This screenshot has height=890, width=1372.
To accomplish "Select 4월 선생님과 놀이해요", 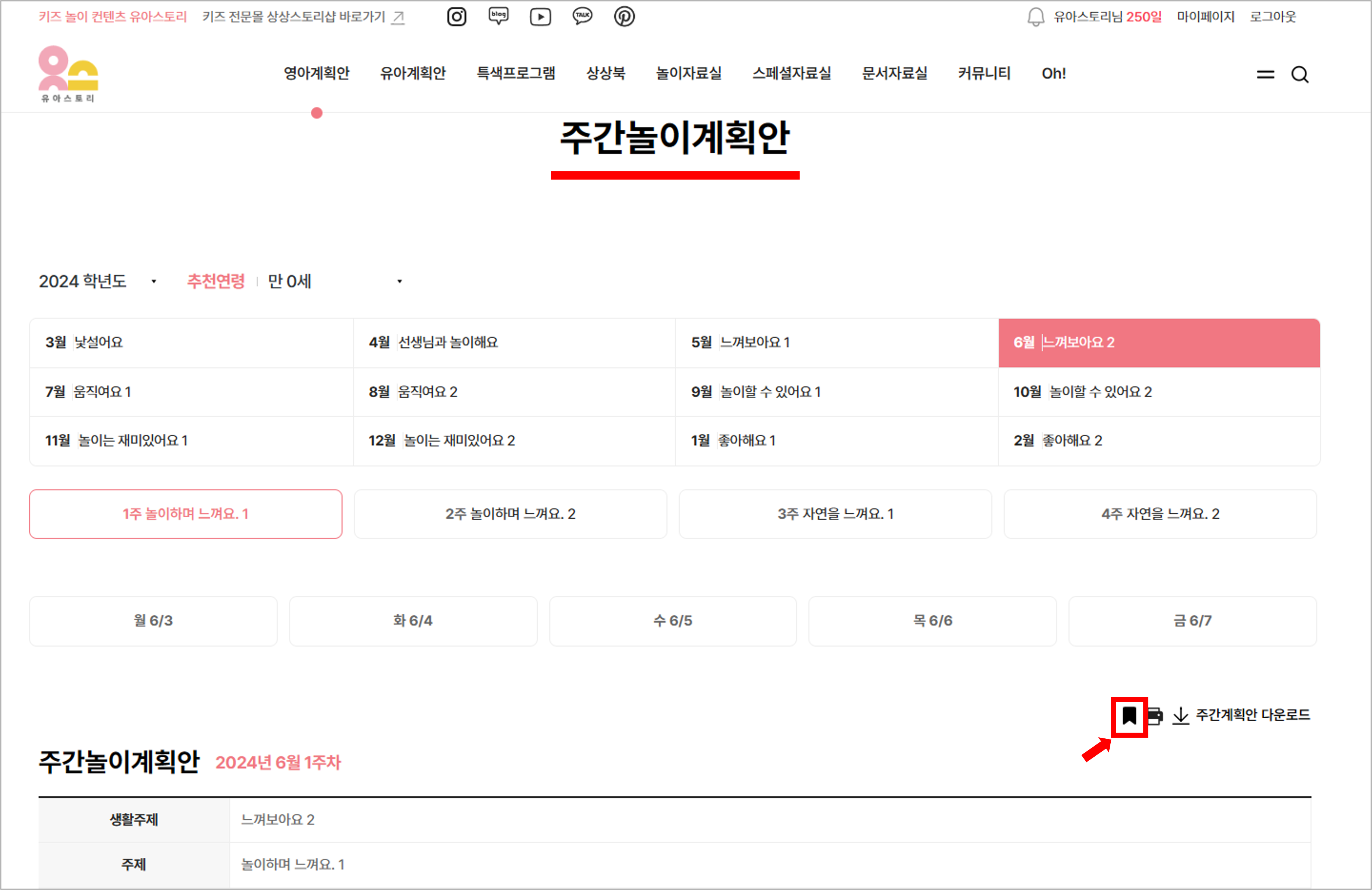I will tap(514, 343).
